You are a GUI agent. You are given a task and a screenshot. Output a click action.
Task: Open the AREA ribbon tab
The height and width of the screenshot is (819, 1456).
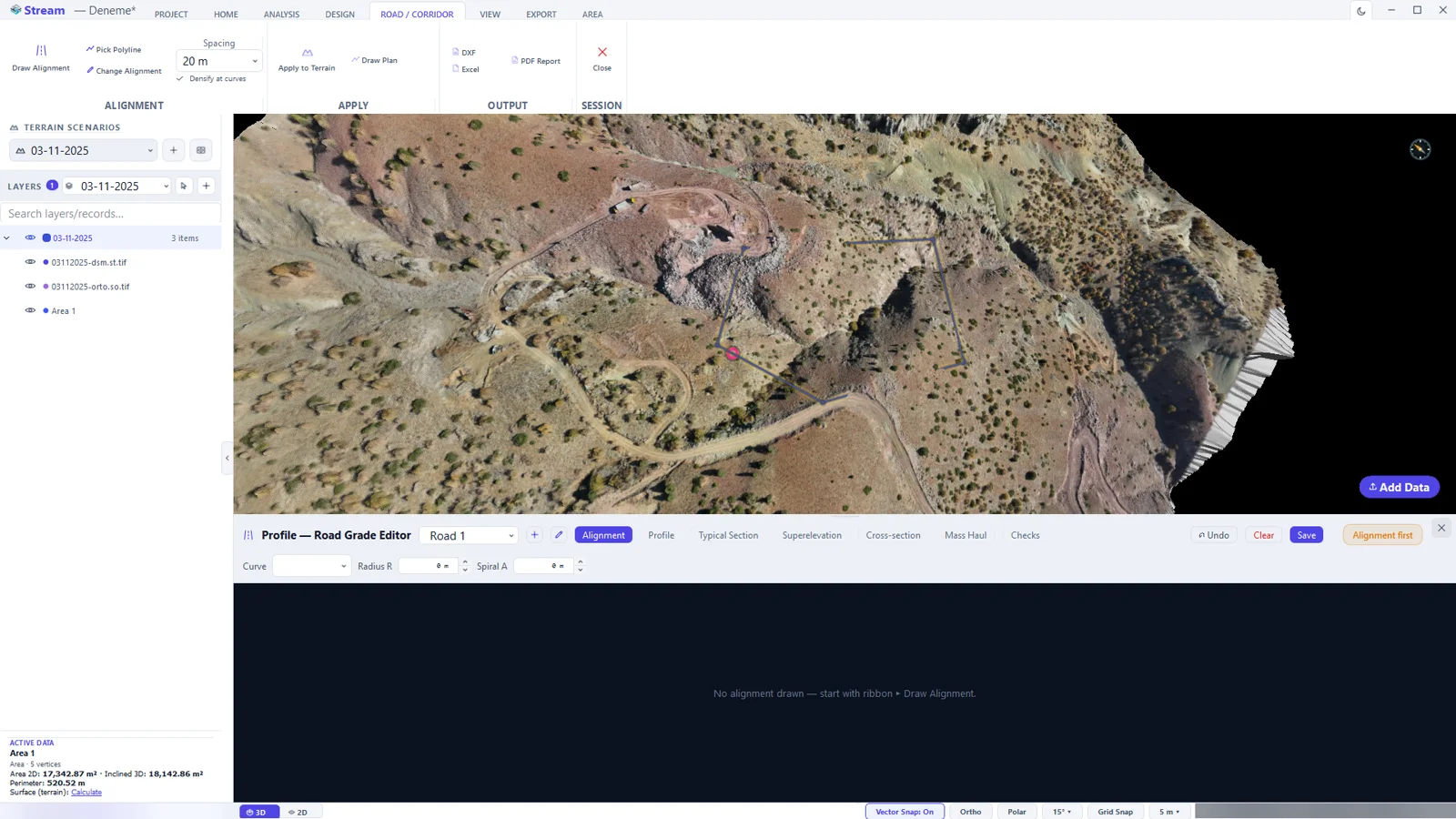click(592, 15)
